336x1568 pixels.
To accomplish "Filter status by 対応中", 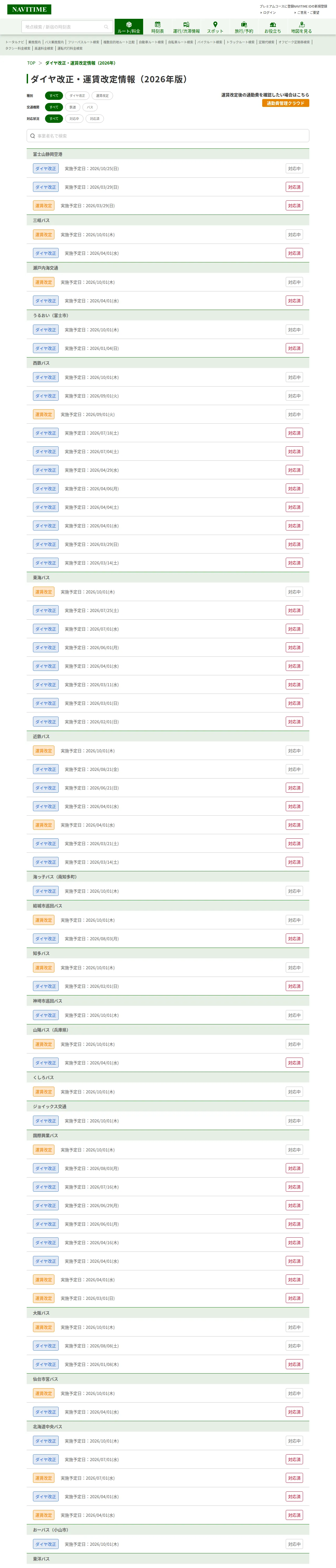I will (74, 119).
